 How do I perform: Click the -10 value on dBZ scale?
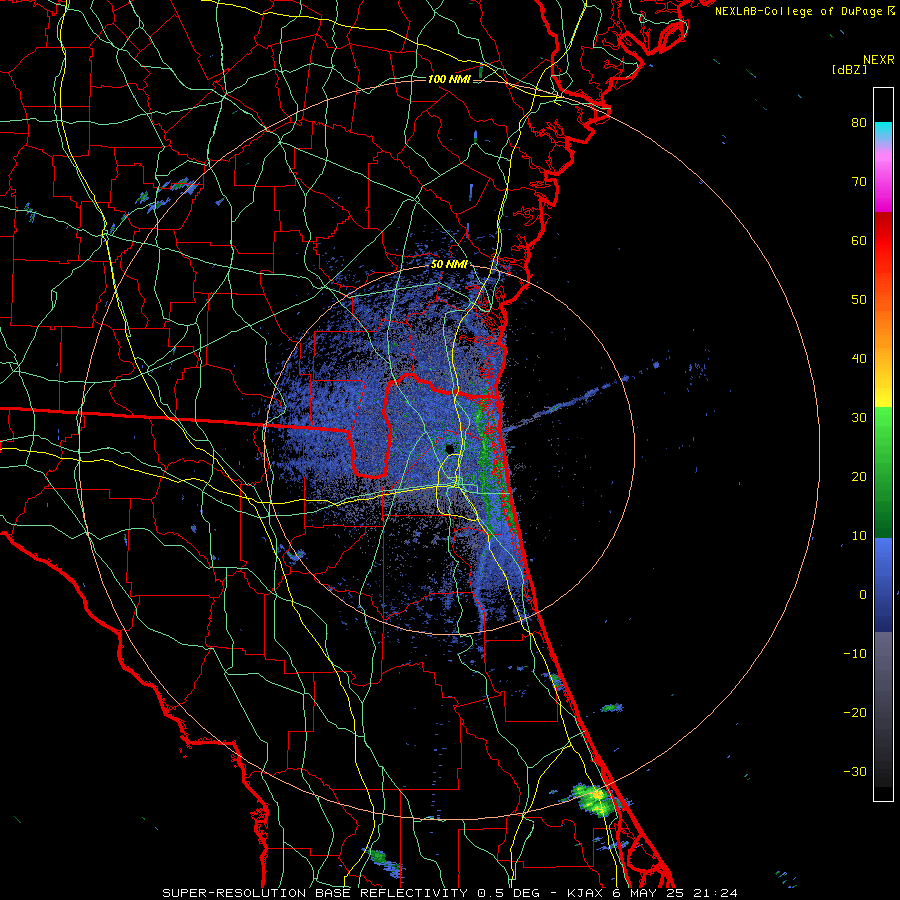point(855,654)
